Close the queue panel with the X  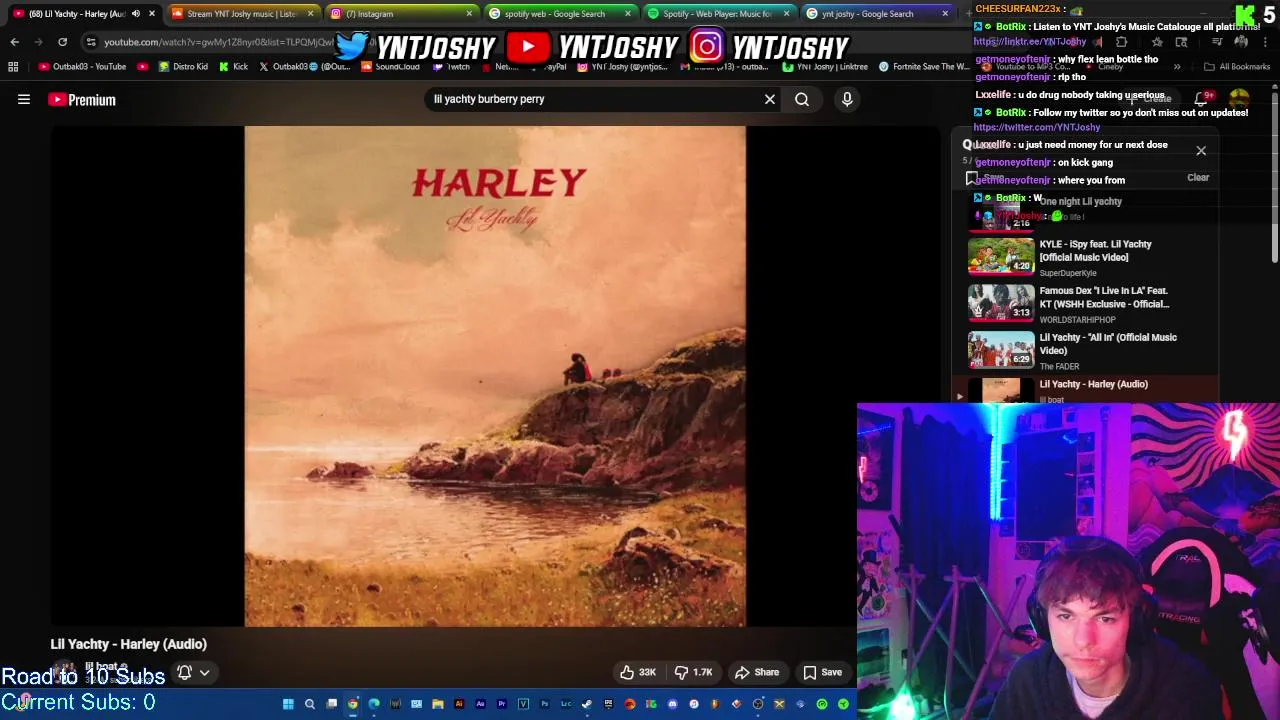1201,151
